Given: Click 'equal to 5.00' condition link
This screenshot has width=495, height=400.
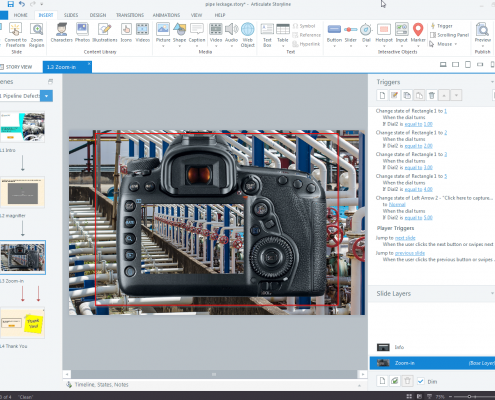Looking at the screenshot, I should click(418, 218).
